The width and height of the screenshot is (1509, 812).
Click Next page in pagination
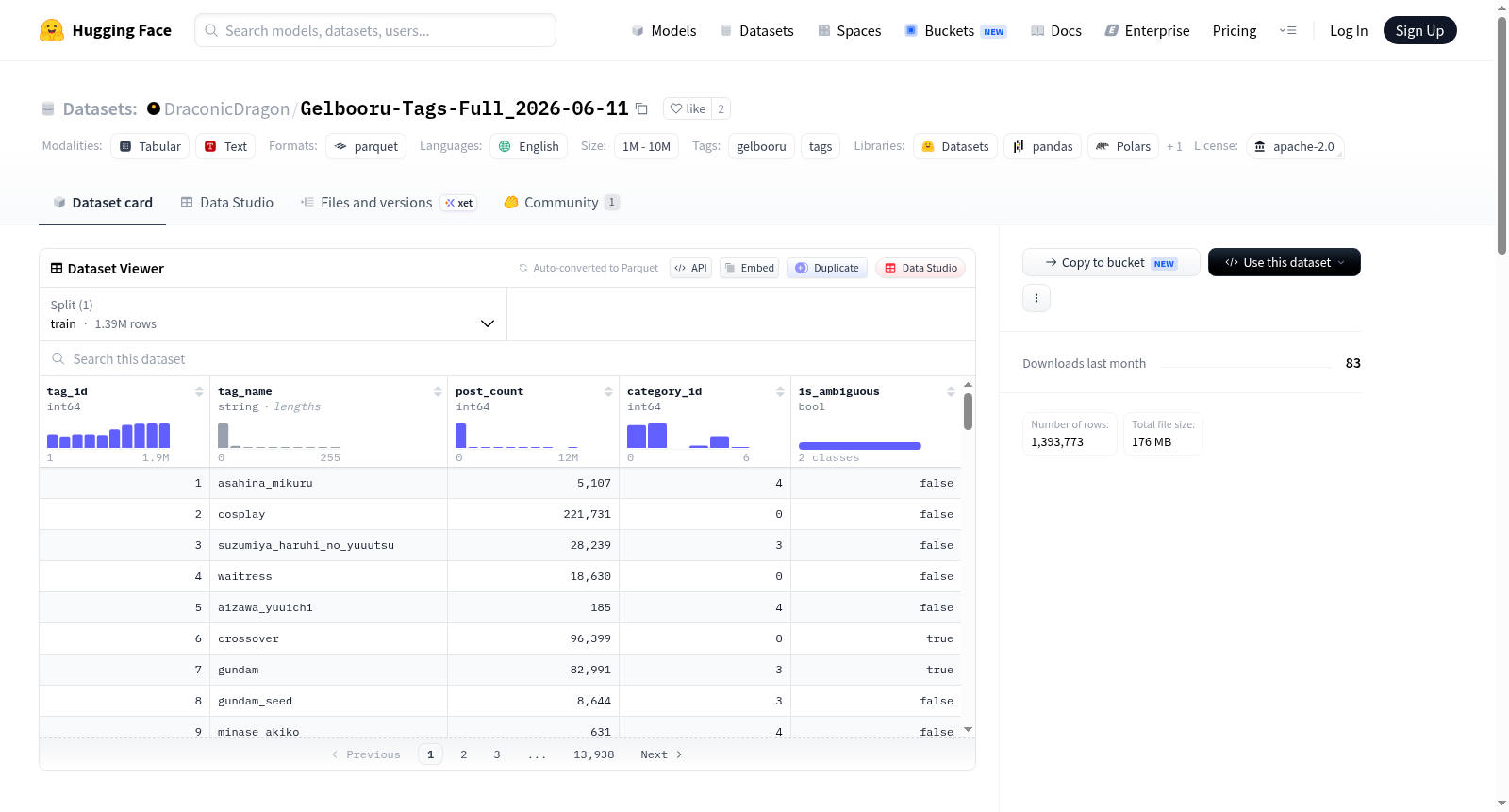click(x=661, y=754)
